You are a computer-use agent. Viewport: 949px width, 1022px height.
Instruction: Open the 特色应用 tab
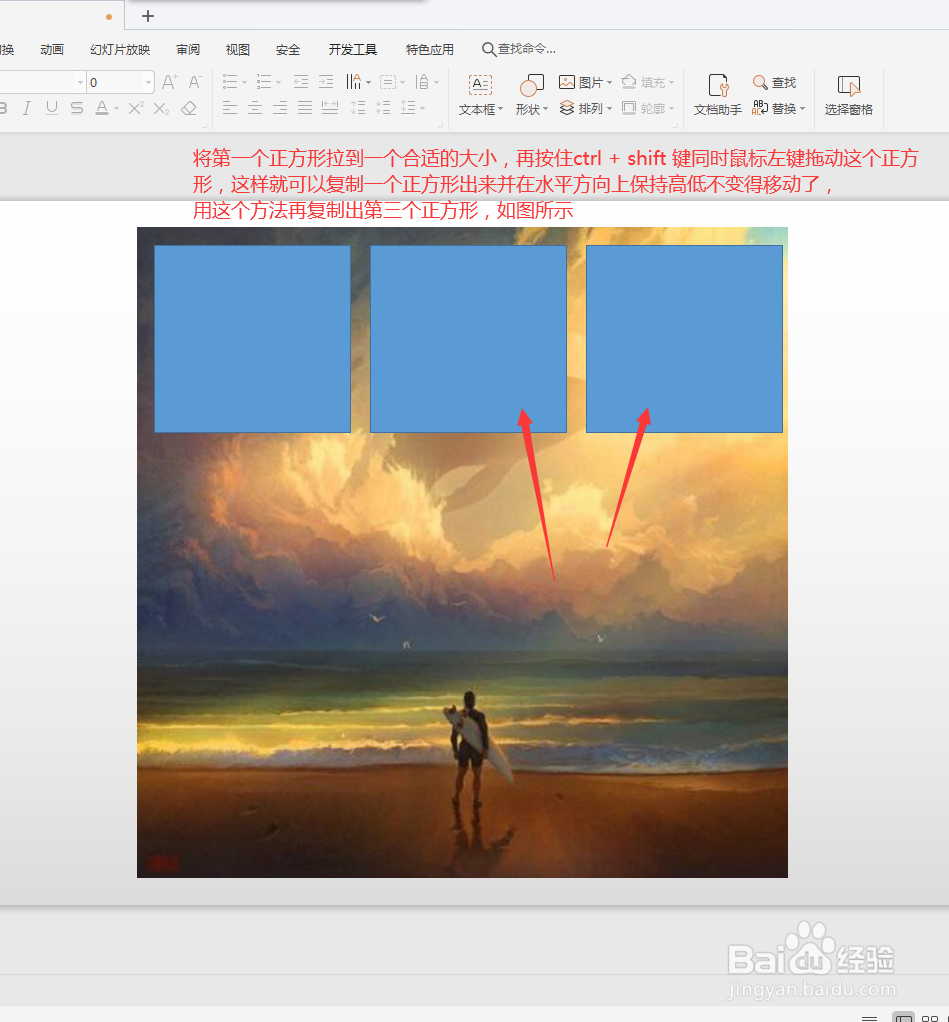click(x=430, y=50)
